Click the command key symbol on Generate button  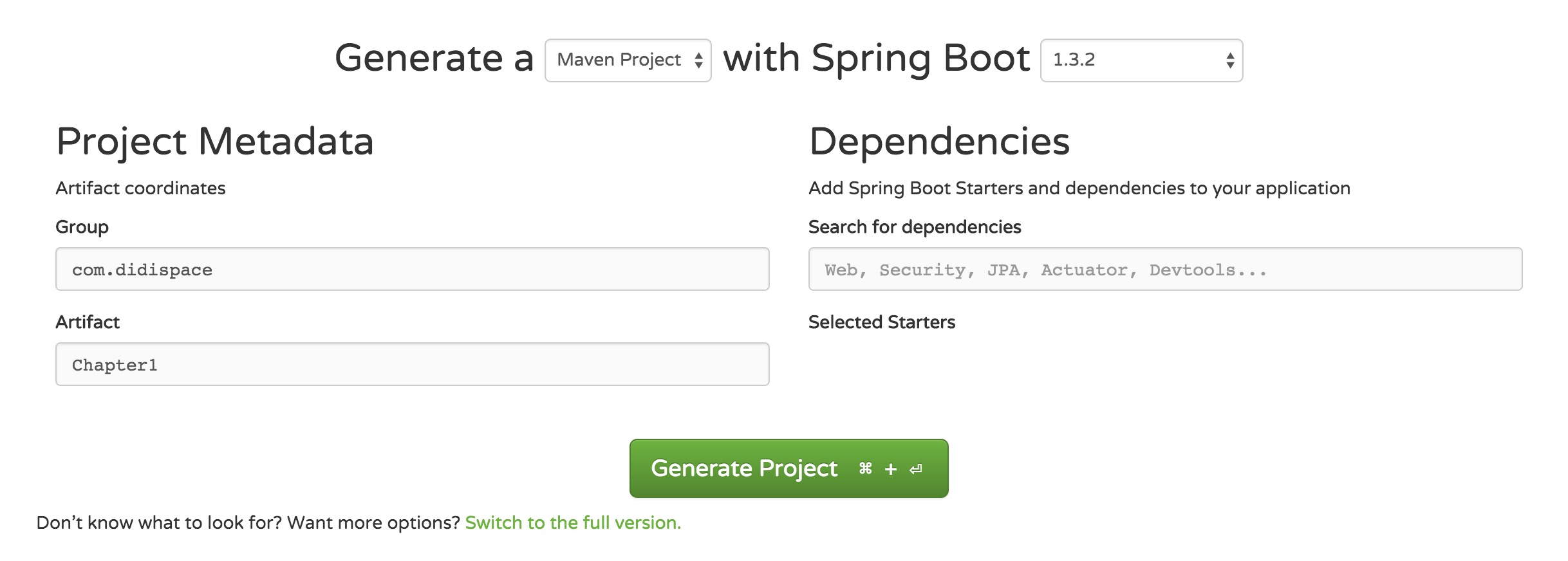866,469
